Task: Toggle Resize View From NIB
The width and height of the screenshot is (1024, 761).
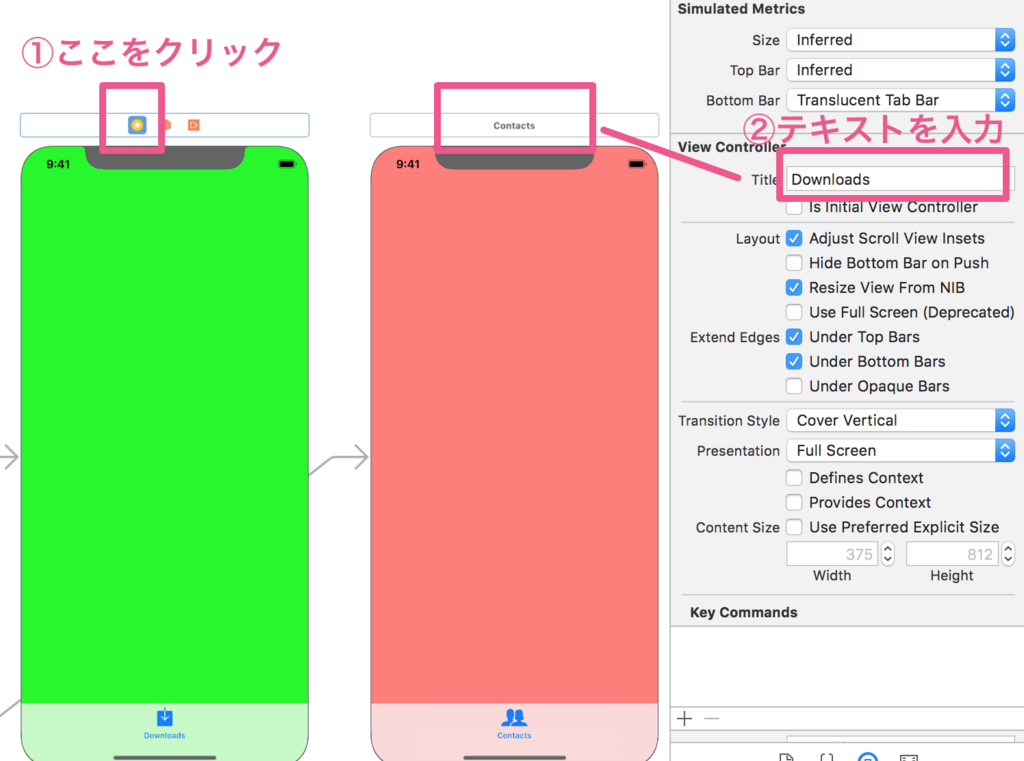Action: click(x=794, y=287)
